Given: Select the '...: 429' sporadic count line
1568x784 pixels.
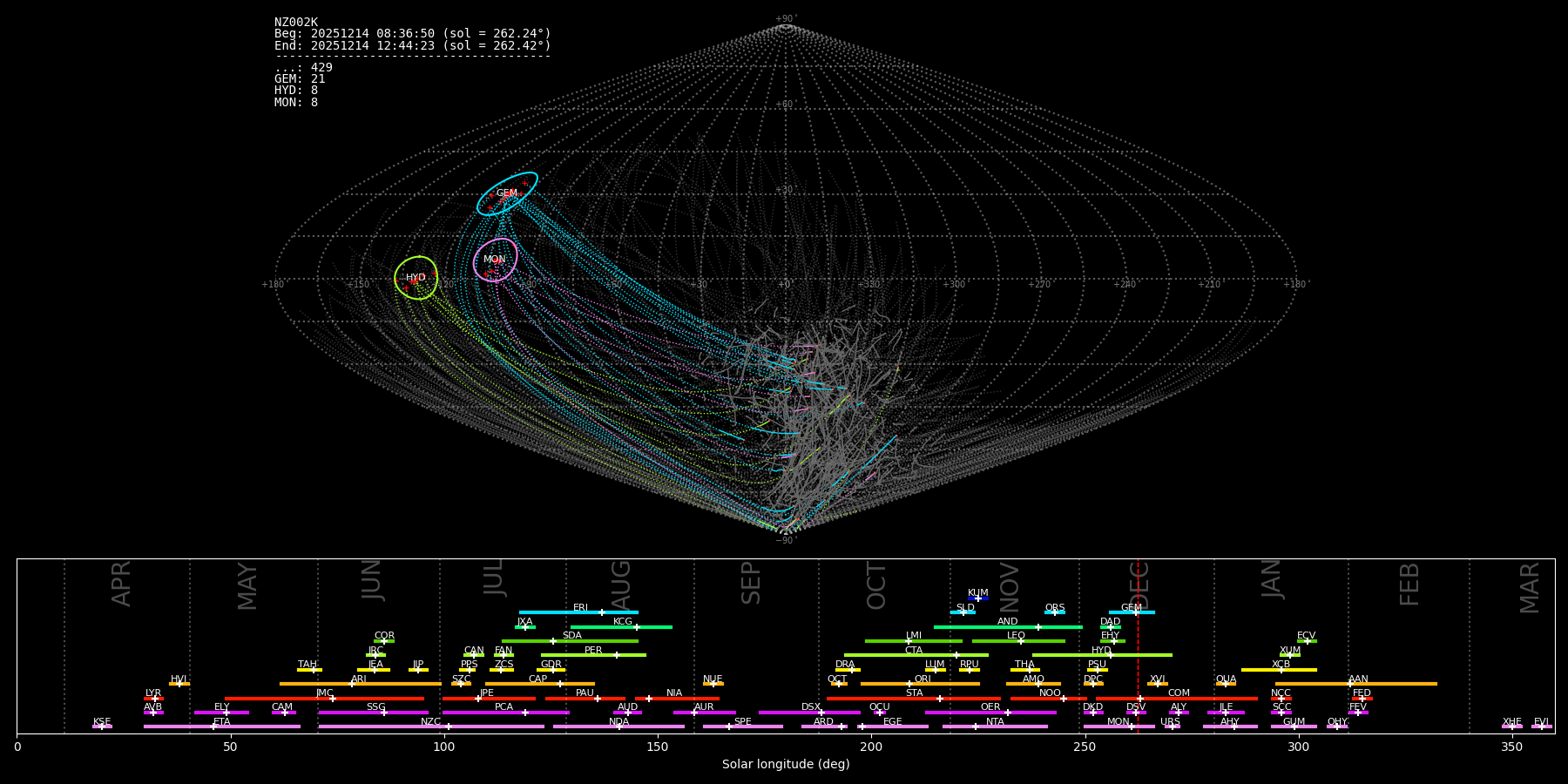Looking at the screenshot, I should tap(303, 68).
